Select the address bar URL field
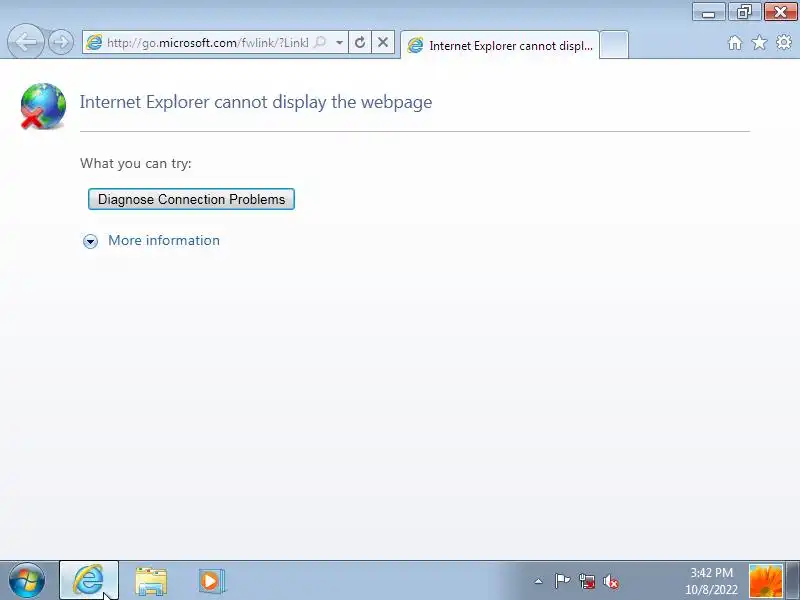 click(207, 42)
